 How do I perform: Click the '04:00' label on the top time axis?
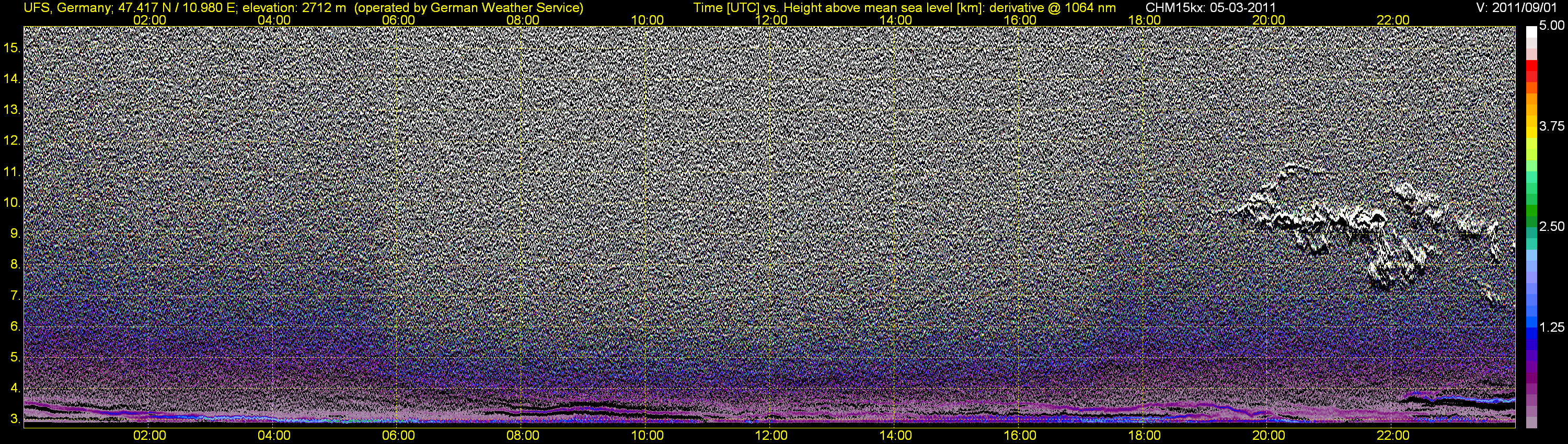[x=274, y=20]
